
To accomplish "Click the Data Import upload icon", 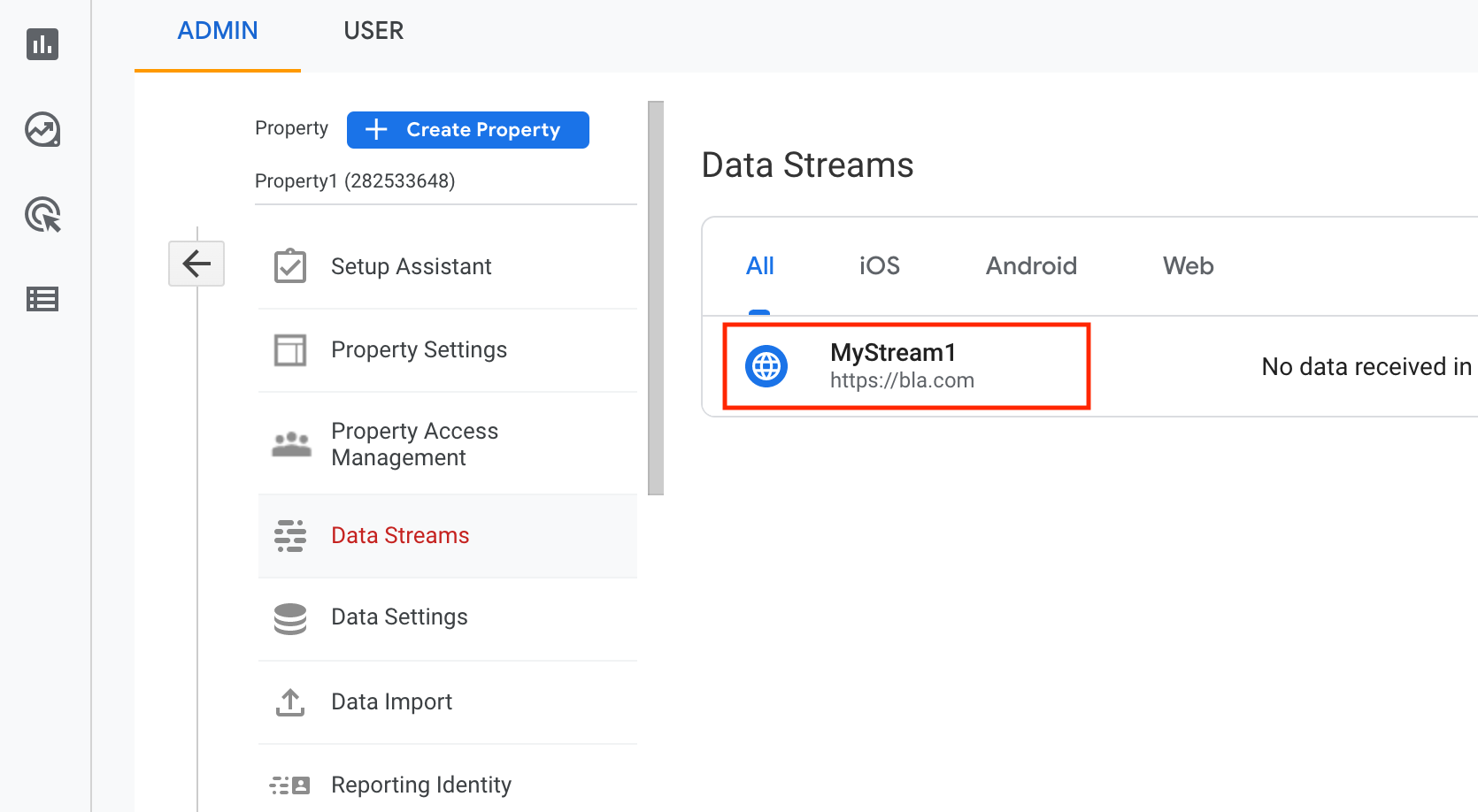I will click(290, 702).
